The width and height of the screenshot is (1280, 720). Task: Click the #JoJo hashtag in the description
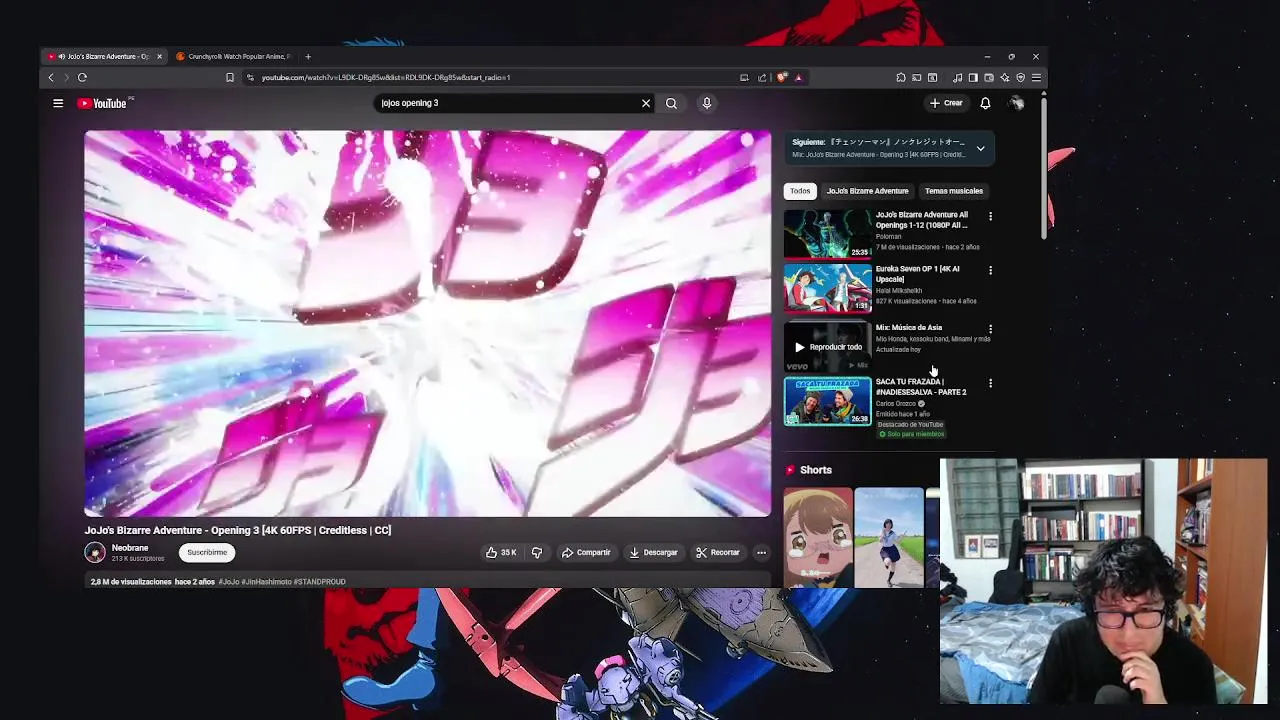(x=229, y=582)
